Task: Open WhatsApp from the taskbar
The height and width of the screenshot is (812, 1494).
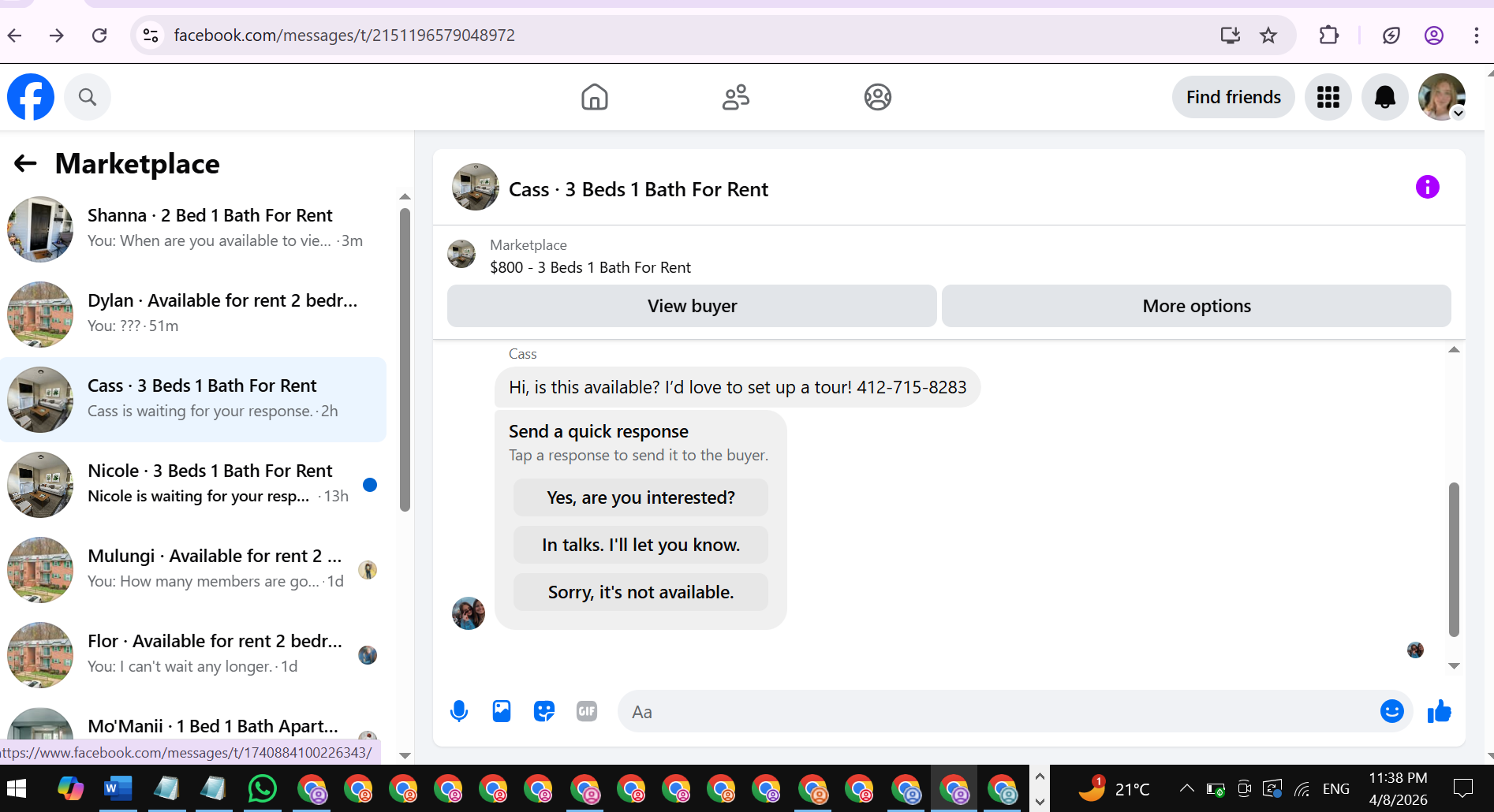Action: pos(262,788)
